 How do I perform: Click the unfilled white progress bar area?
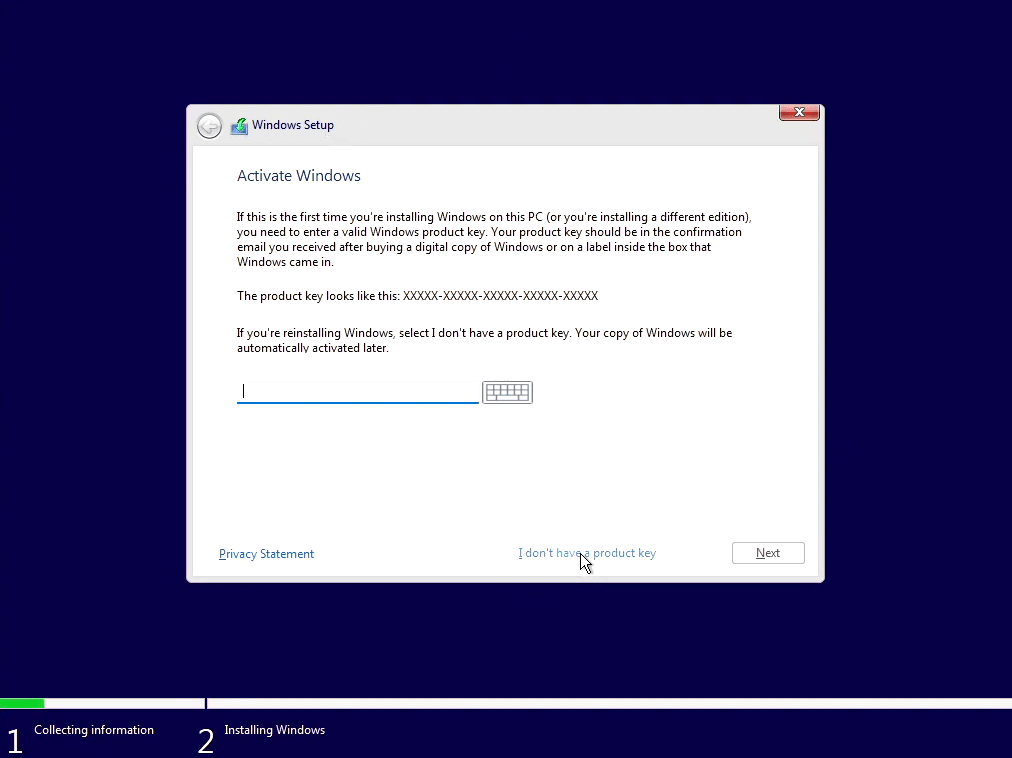(x=600, y=703)
